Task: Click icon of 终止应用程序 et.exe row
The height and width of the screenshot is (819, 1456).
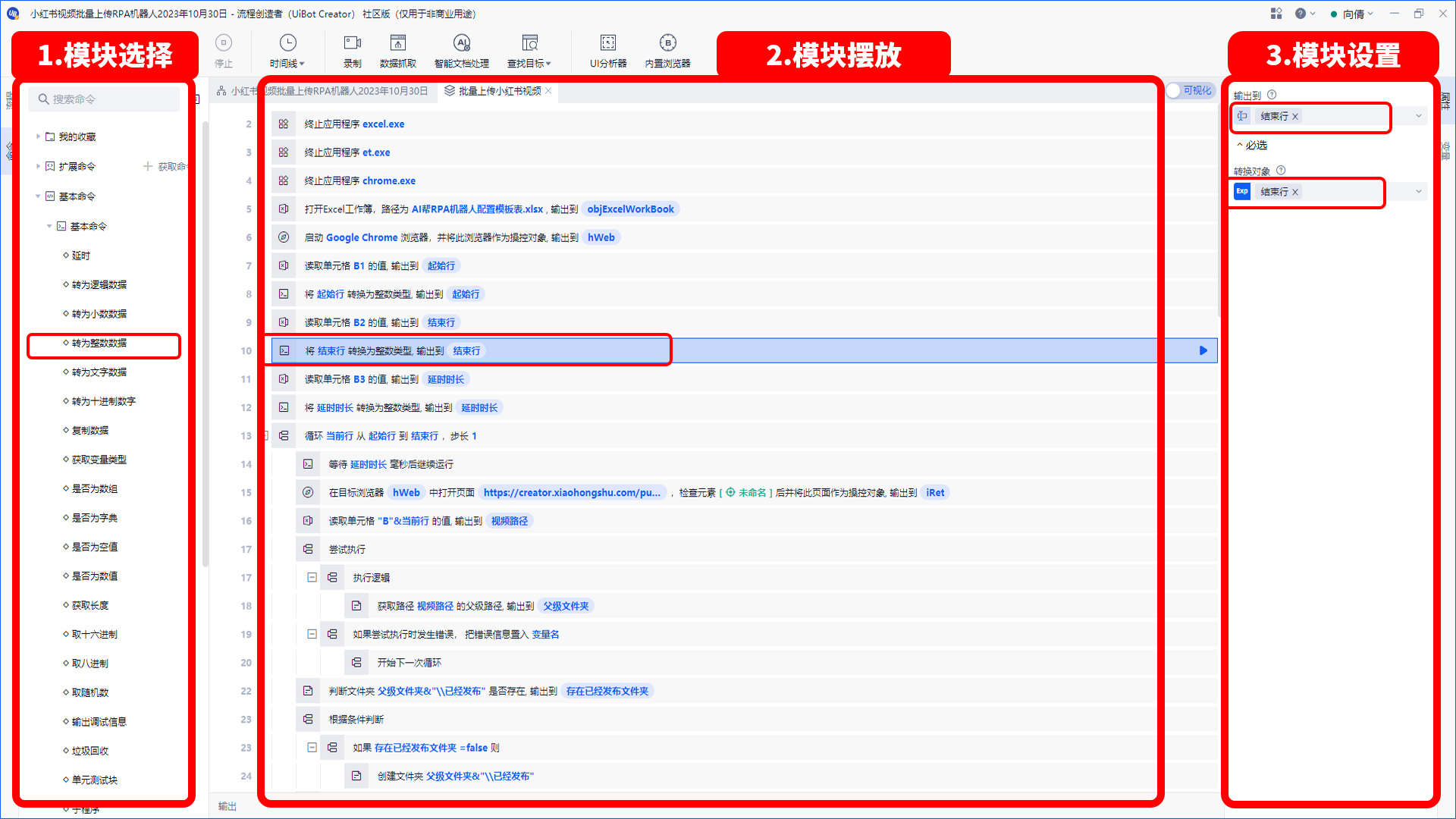Action: (284, 152)
